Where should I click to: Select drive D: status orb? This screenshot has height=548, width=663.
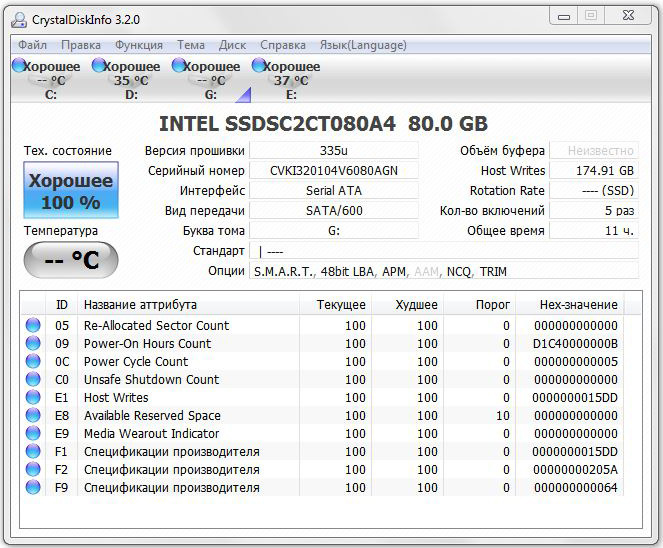tap(99, 66)
